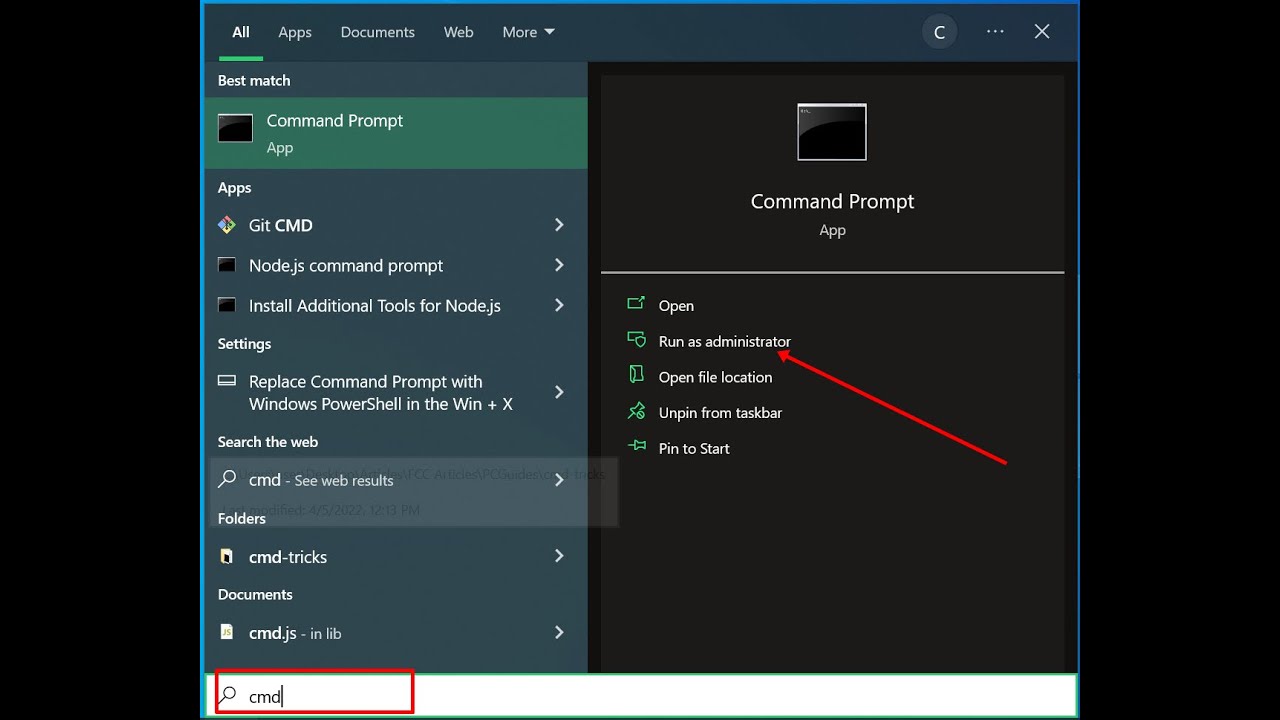
Task: Click the Open file location icon
Action: click(636, 375)
